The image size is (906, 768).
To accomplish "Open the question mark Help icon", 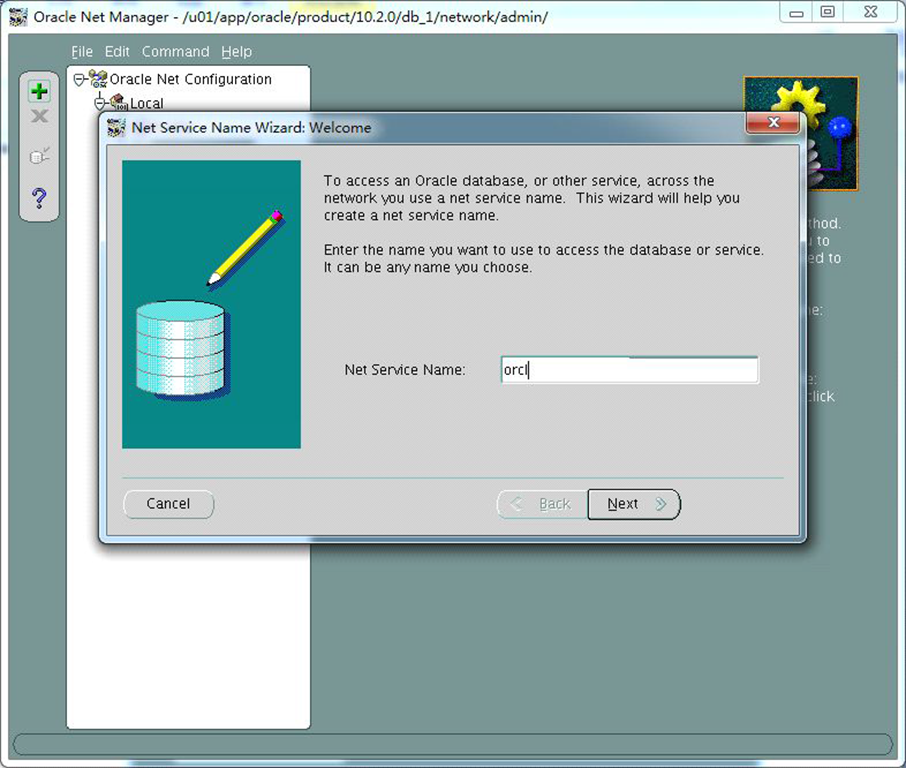I will click(x=39, y=198).
